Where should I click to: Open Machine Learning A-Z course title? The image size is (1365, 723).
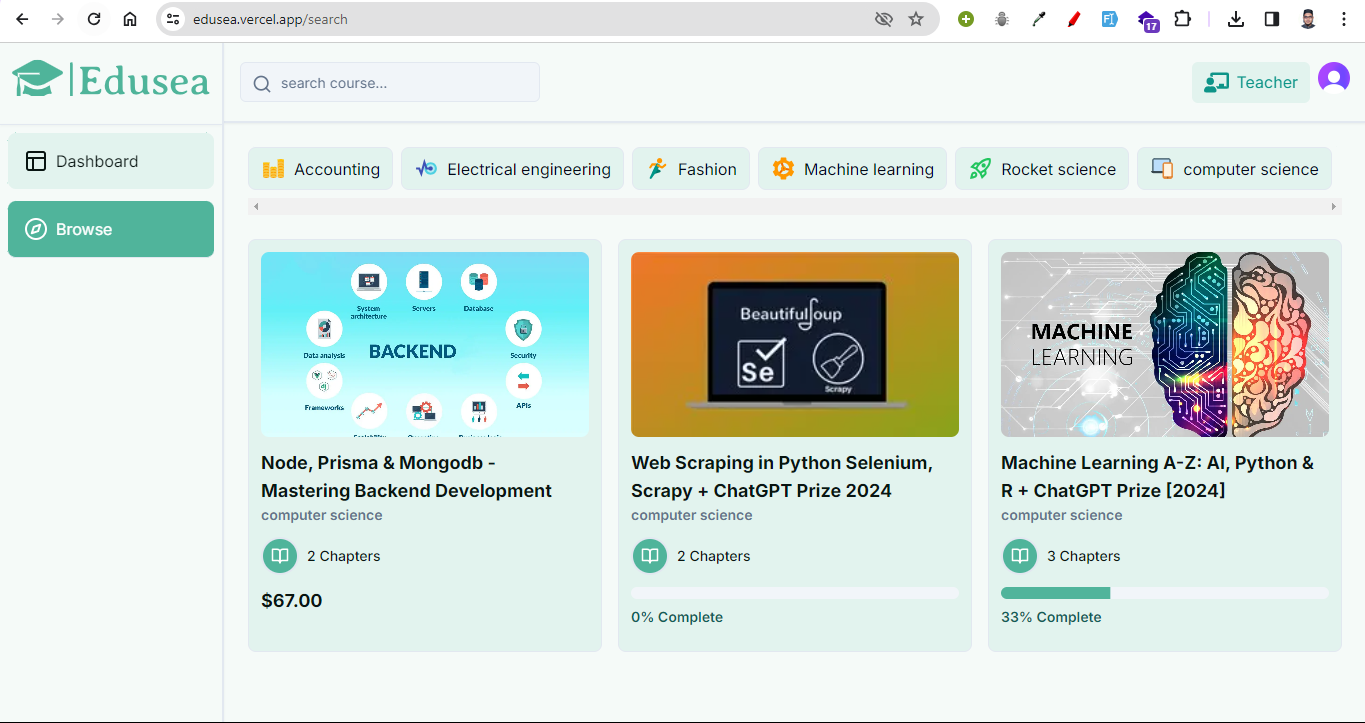[1158, 477]
